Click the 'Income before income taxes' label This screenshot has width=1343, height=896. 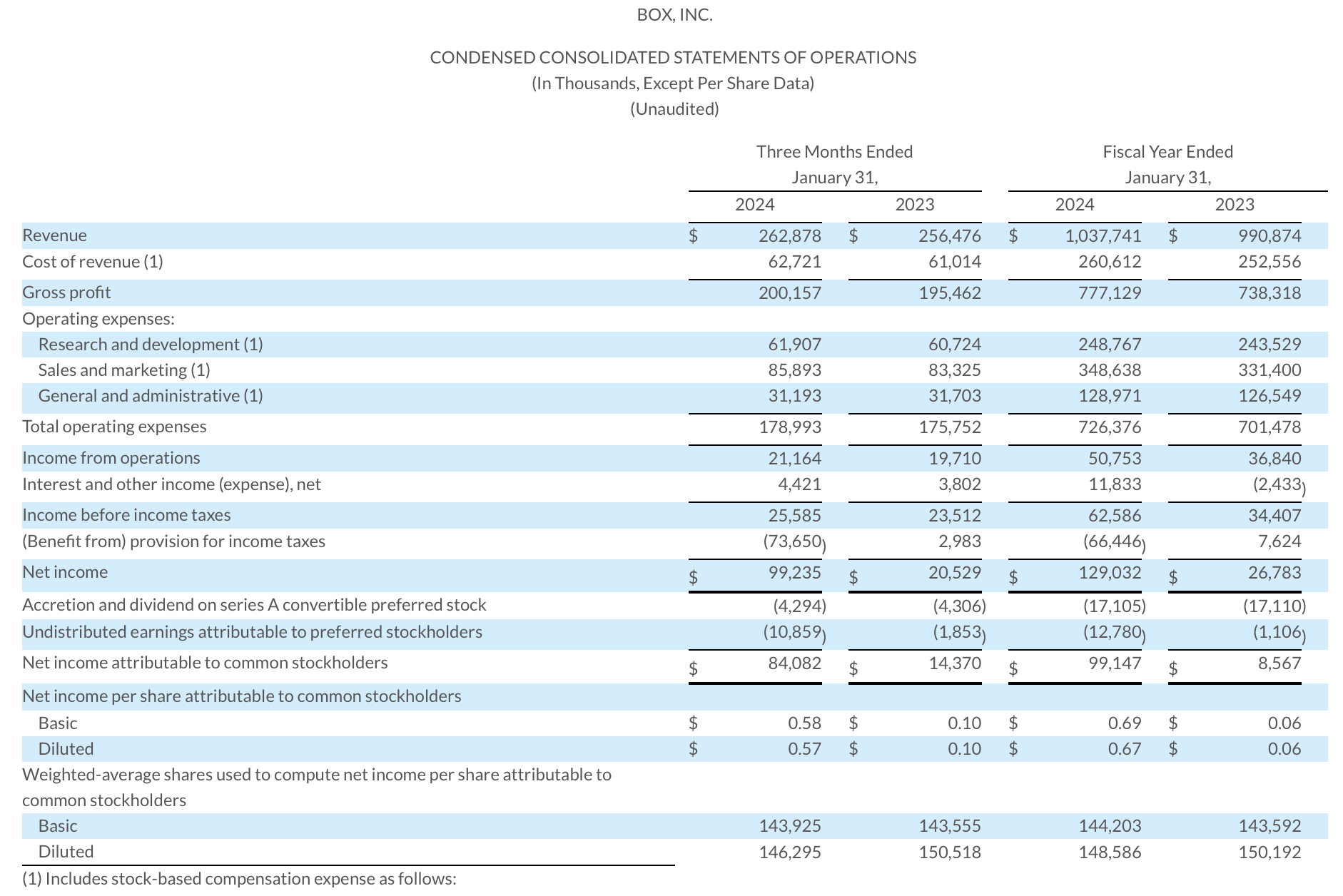coord(126,515)
